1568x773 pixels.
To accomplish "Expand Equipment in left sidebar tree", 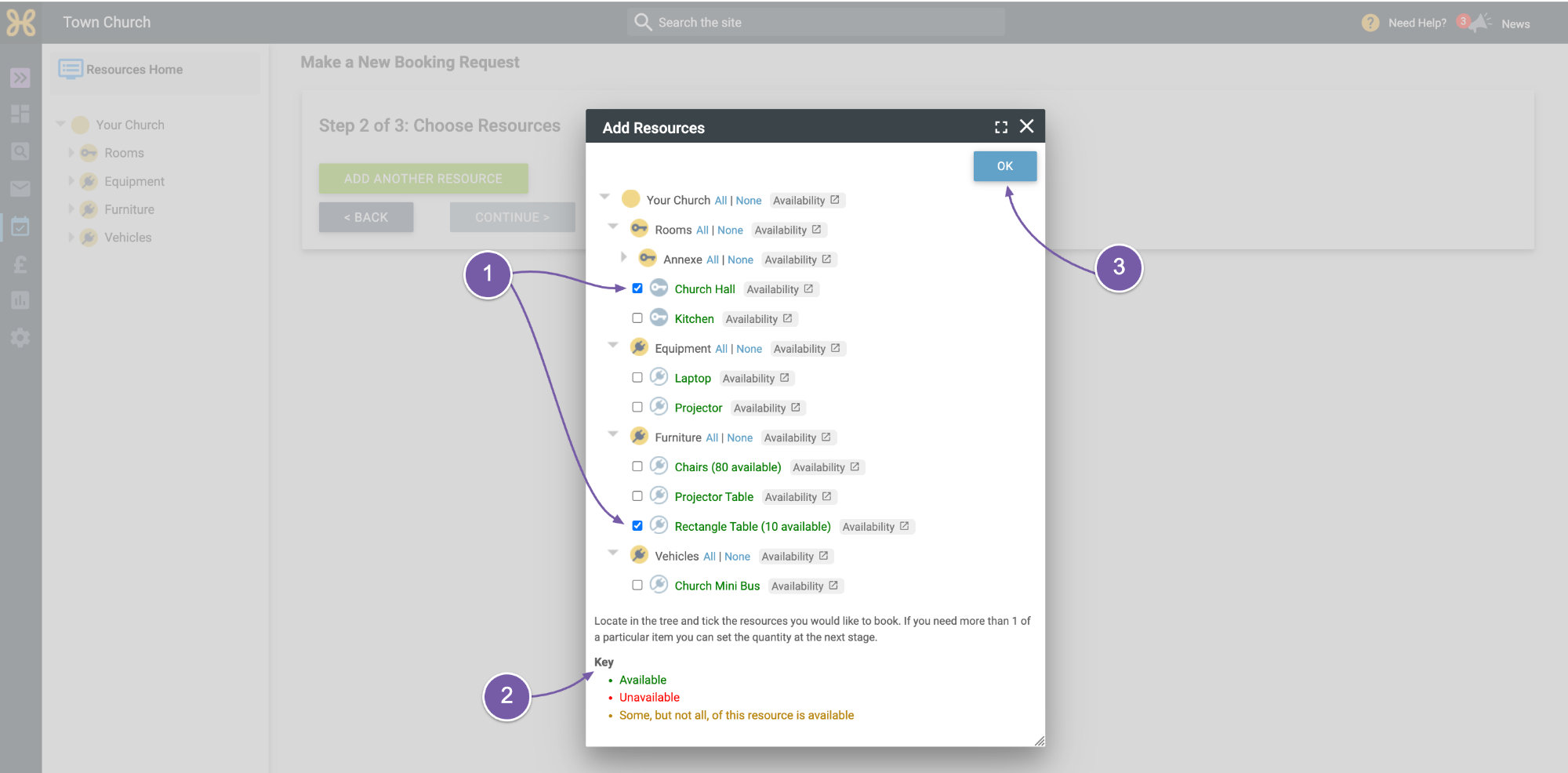I will coord(71,180).
